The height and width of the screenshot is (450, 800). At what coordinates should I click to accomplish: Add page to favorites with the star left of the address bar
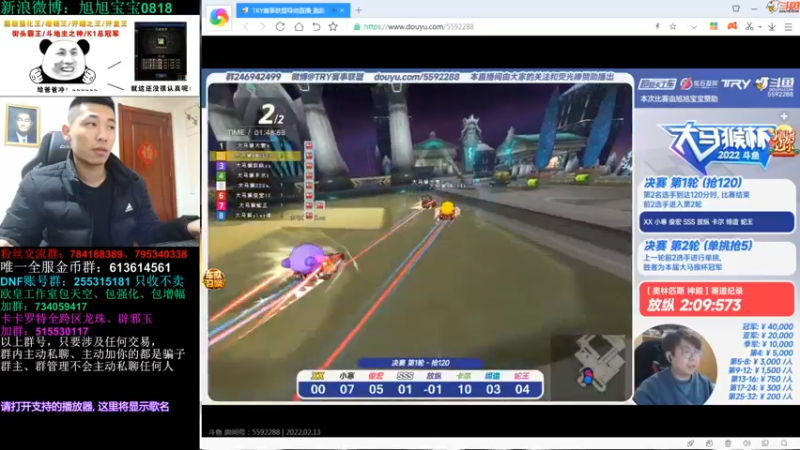(333, 27)
